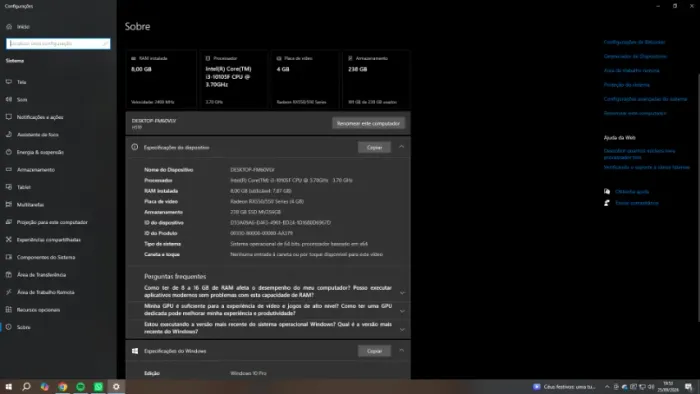Open the taskbar clock and date

click(668, 387)
